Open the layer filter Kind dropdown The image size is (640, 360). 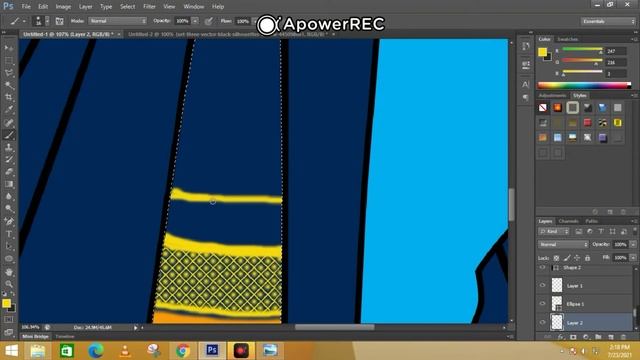click(554, 231)
